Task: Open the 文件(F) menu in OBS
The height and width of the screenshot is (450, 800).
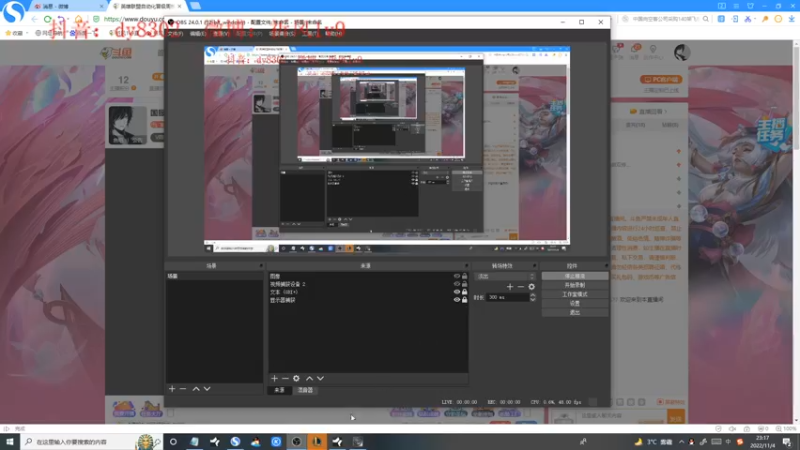Action: click(x=175, y=34)
